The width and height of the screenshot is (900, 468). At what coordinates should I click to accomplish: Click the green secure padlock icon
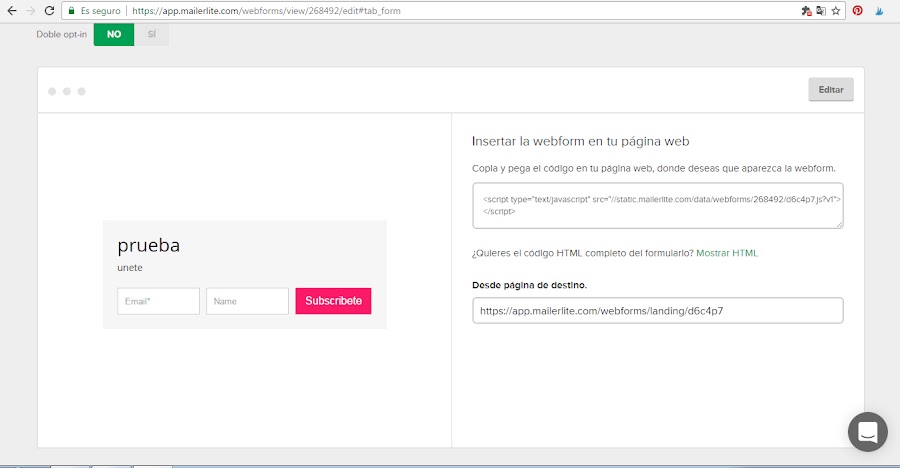pyautogui.click(x=71, y=11)
